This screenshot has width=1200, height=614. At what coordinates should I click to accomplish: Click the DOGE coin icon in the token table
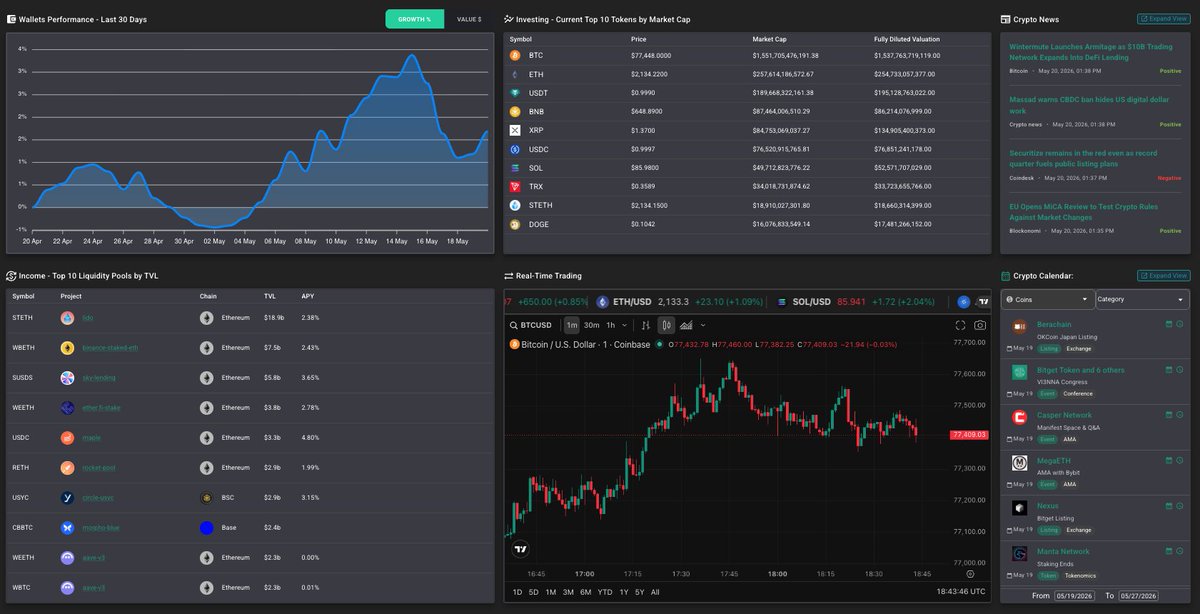[516, 224]
